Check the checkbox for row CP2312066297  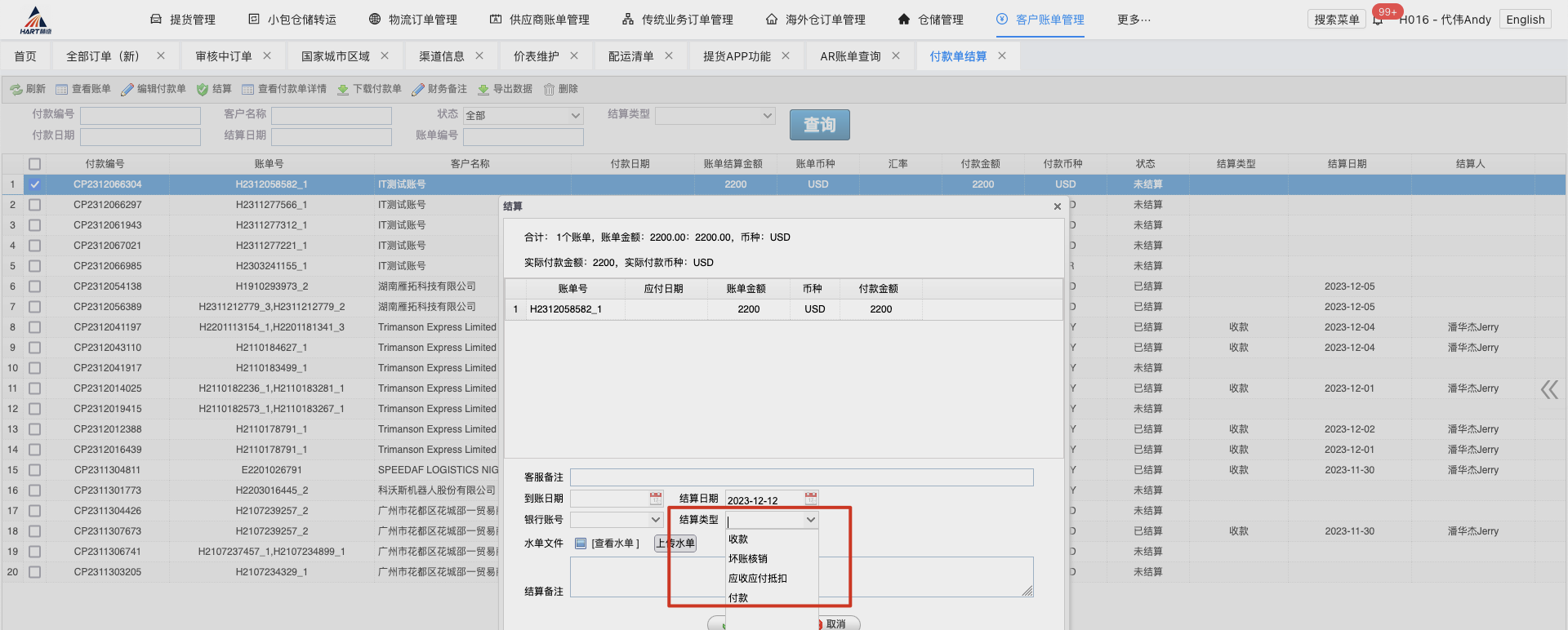point(34,205)
